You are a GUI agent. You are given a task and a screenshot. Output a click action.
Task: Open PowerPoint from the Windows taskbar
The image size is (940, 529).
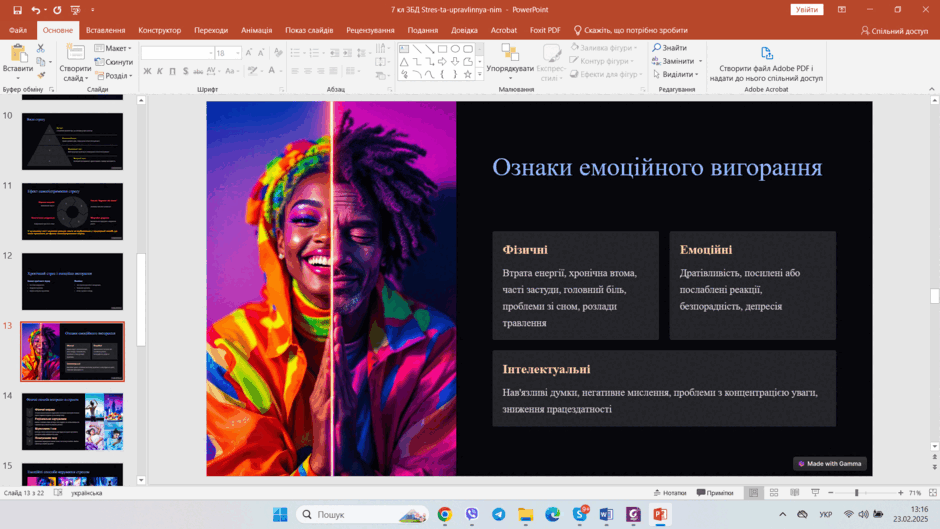click(x=660, y=514)
